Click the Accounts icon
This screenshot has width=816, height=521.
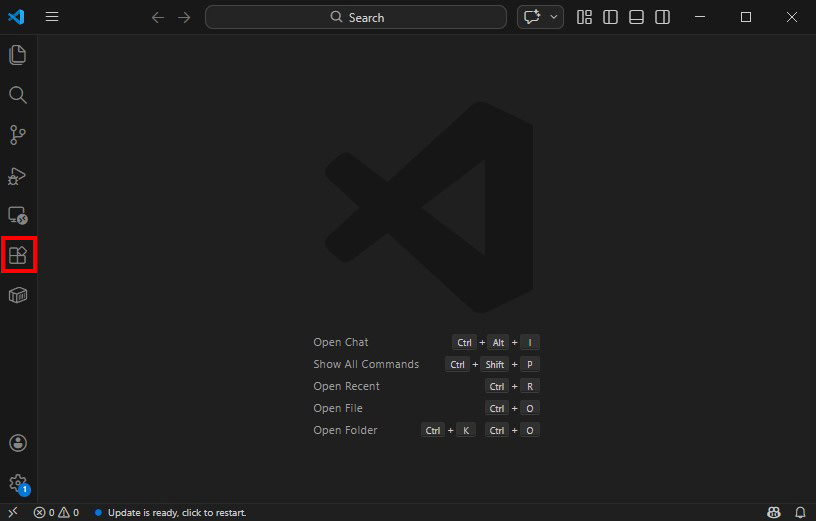coord(17,443)
